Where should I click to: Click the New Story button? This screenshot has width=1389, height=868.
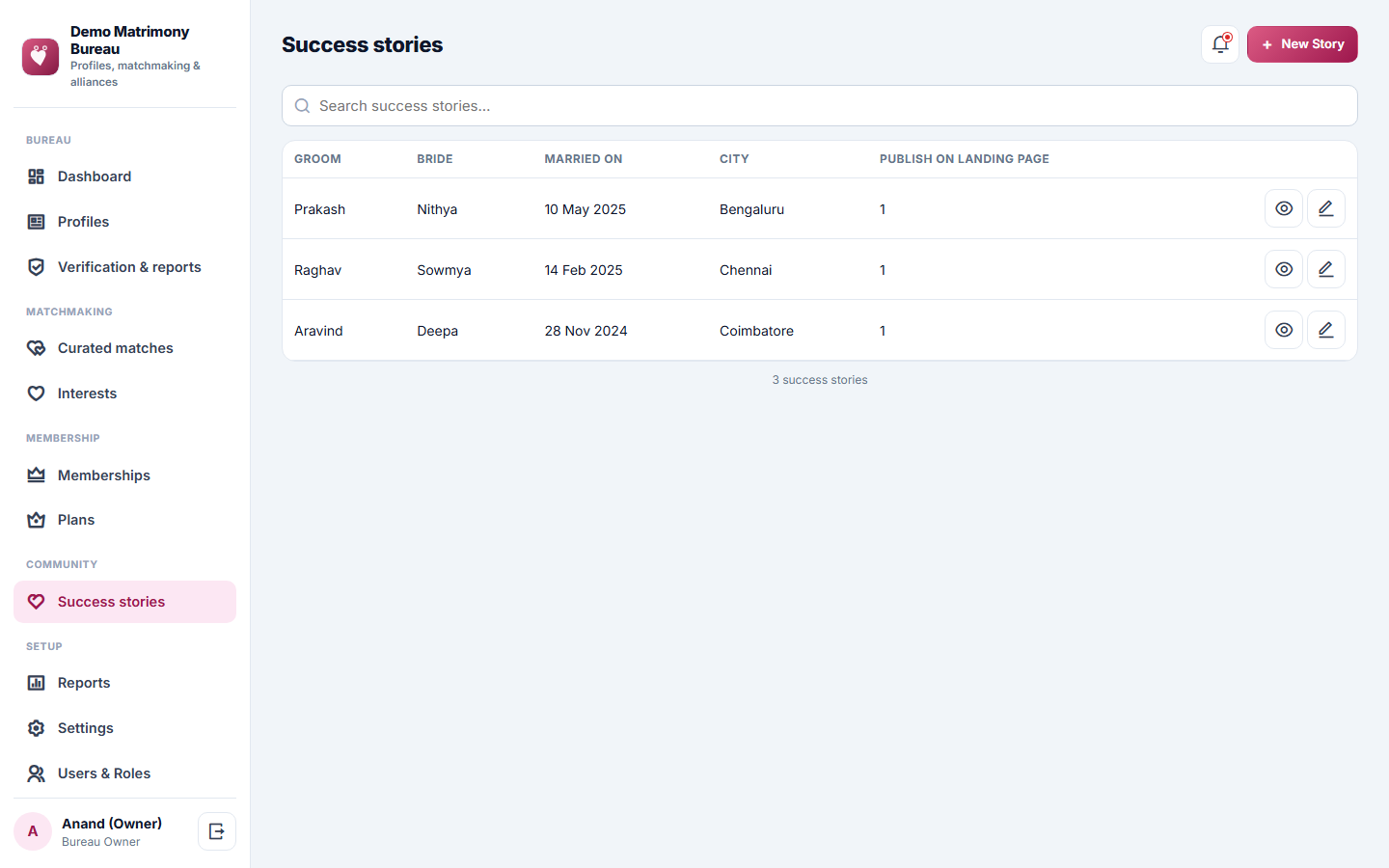coord(1302,44)
